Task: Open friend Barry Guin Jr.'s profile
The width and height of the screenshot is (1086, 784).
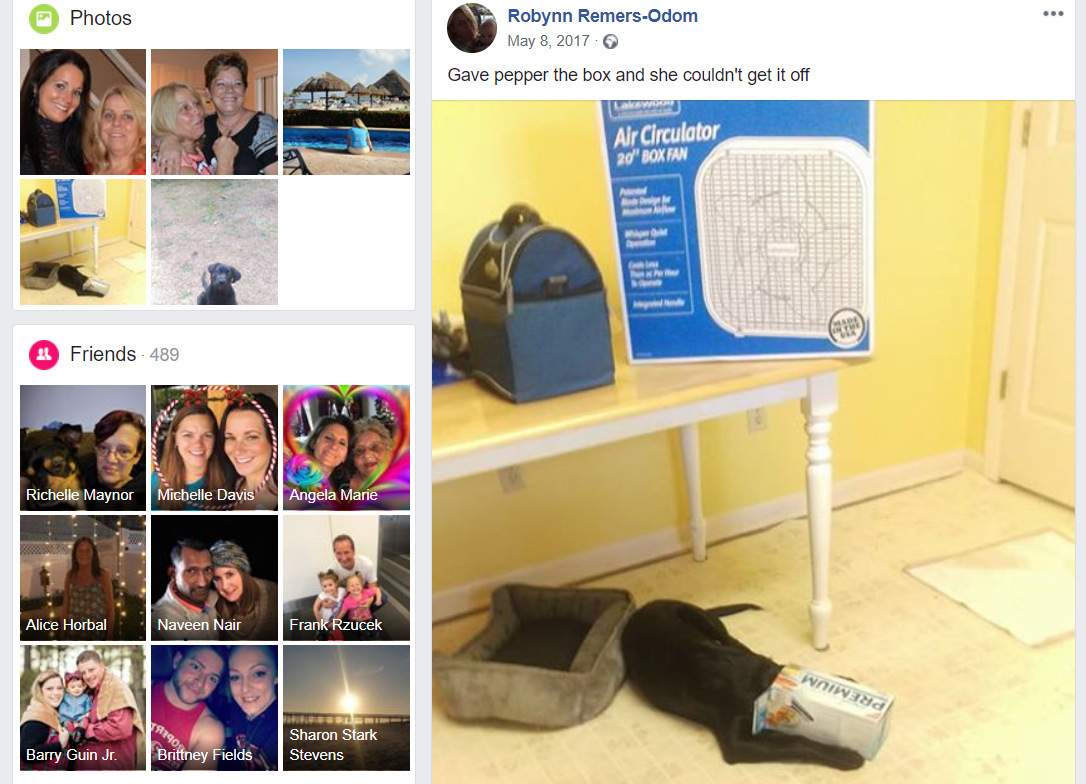Action: point(83,708)
